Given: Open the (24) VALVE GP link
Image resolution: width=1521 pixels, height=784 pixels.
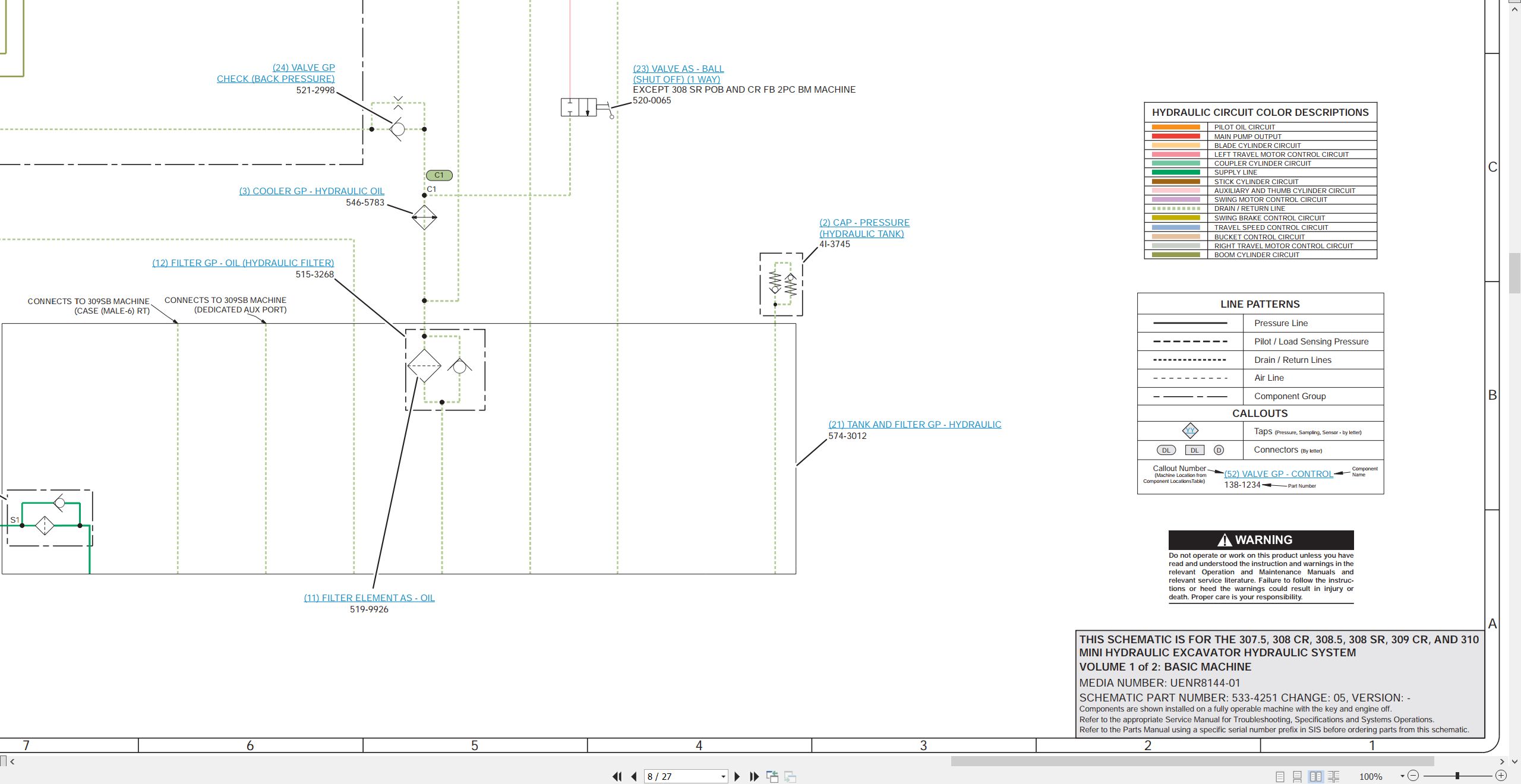Looking at the screenshot, I should click(x=304, y=68).
